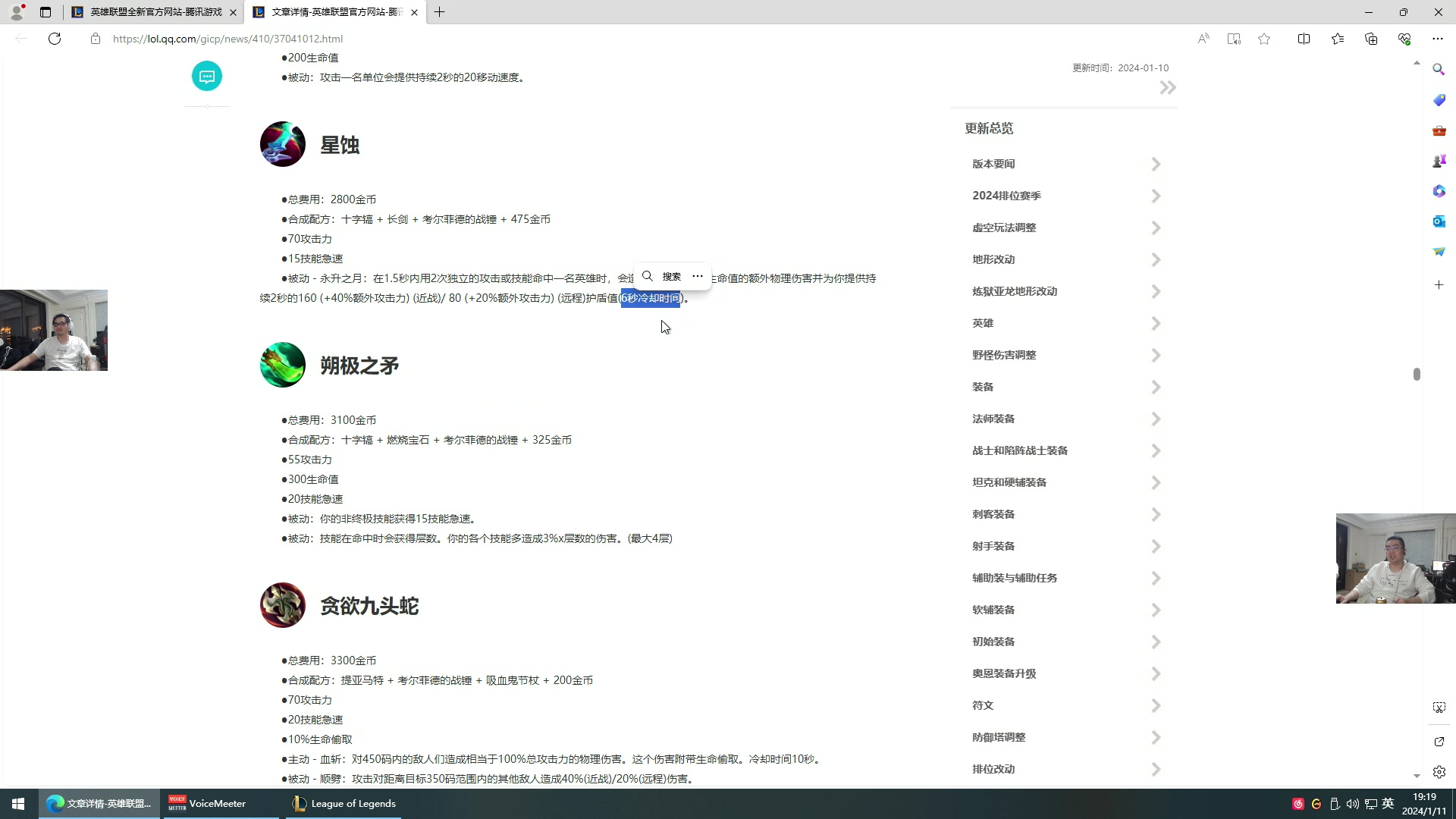Switch to VoiceMeeter in taskbar
1456x819 pixels.
[220, 804]
